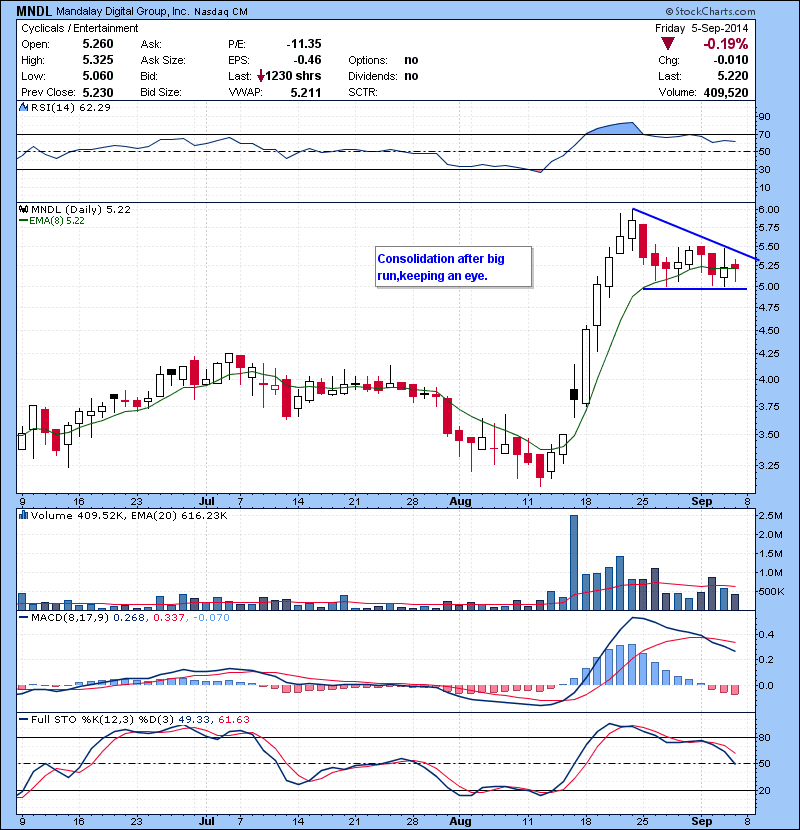The height and width of the screenshot is (830, 800).
Task: Click the Sep label on the price chart axis
Action: coord(702,501)
